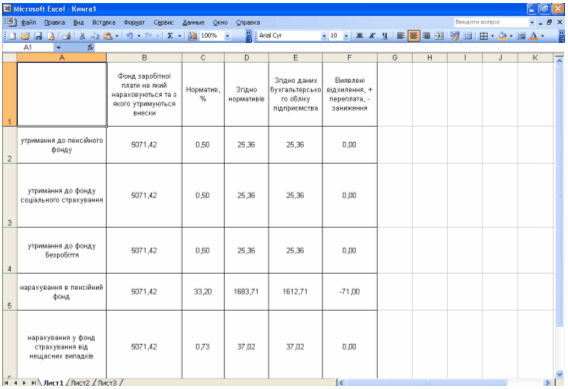Open the Формат menu

pos(134,22)
